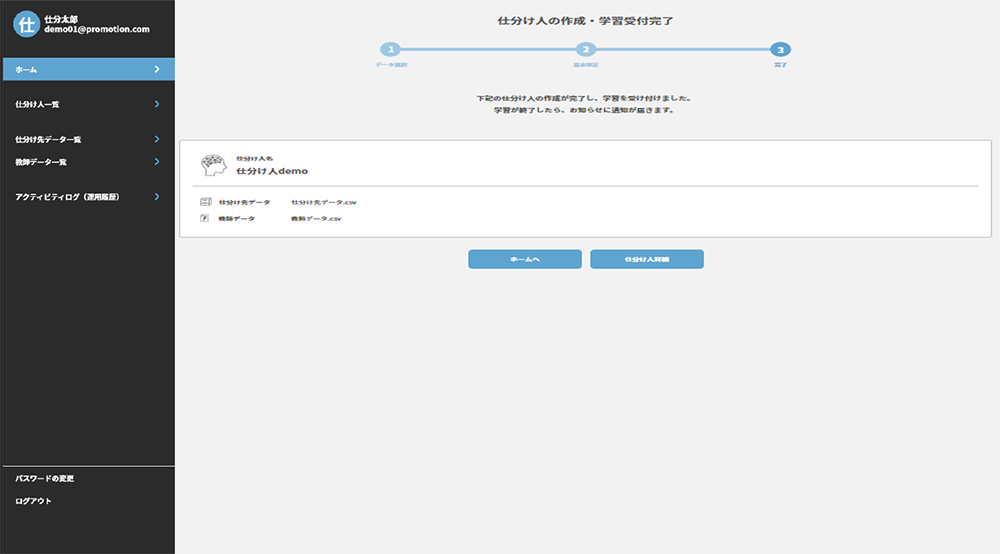Screen dimensions: 1000x554
Task: Expand the 仕分け先データ一覧 chevron arrow
Action: (x=157, y=140)
